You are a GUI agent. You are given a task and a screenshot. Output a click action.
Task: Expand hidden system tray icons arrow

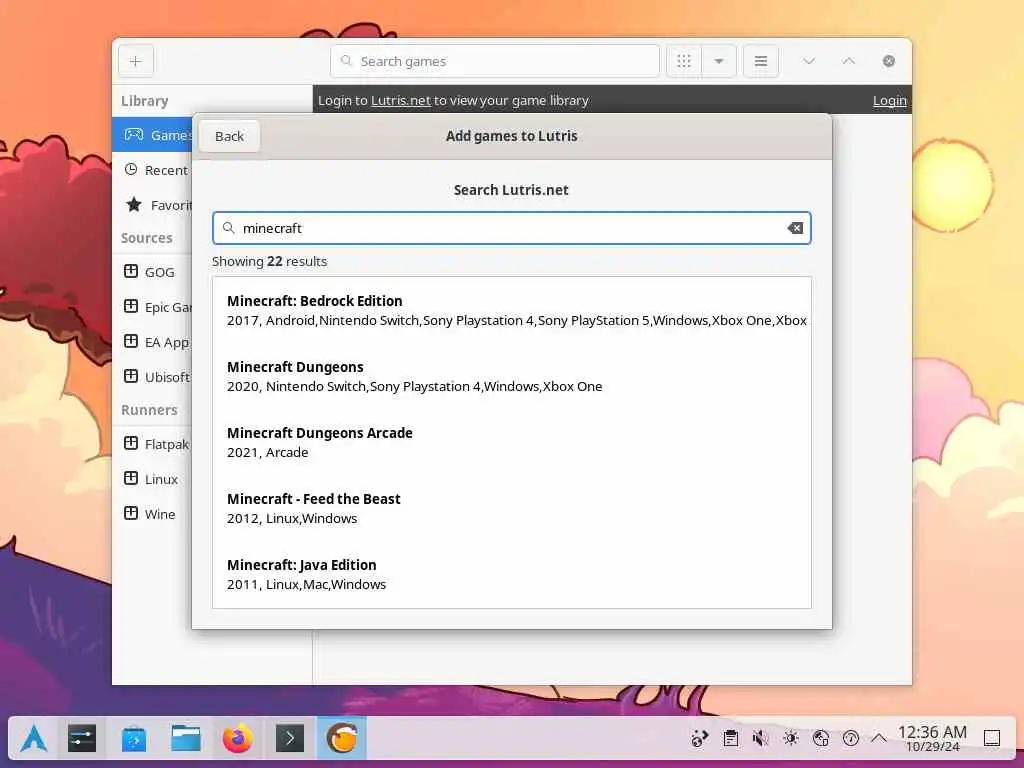tap(879, 739)
